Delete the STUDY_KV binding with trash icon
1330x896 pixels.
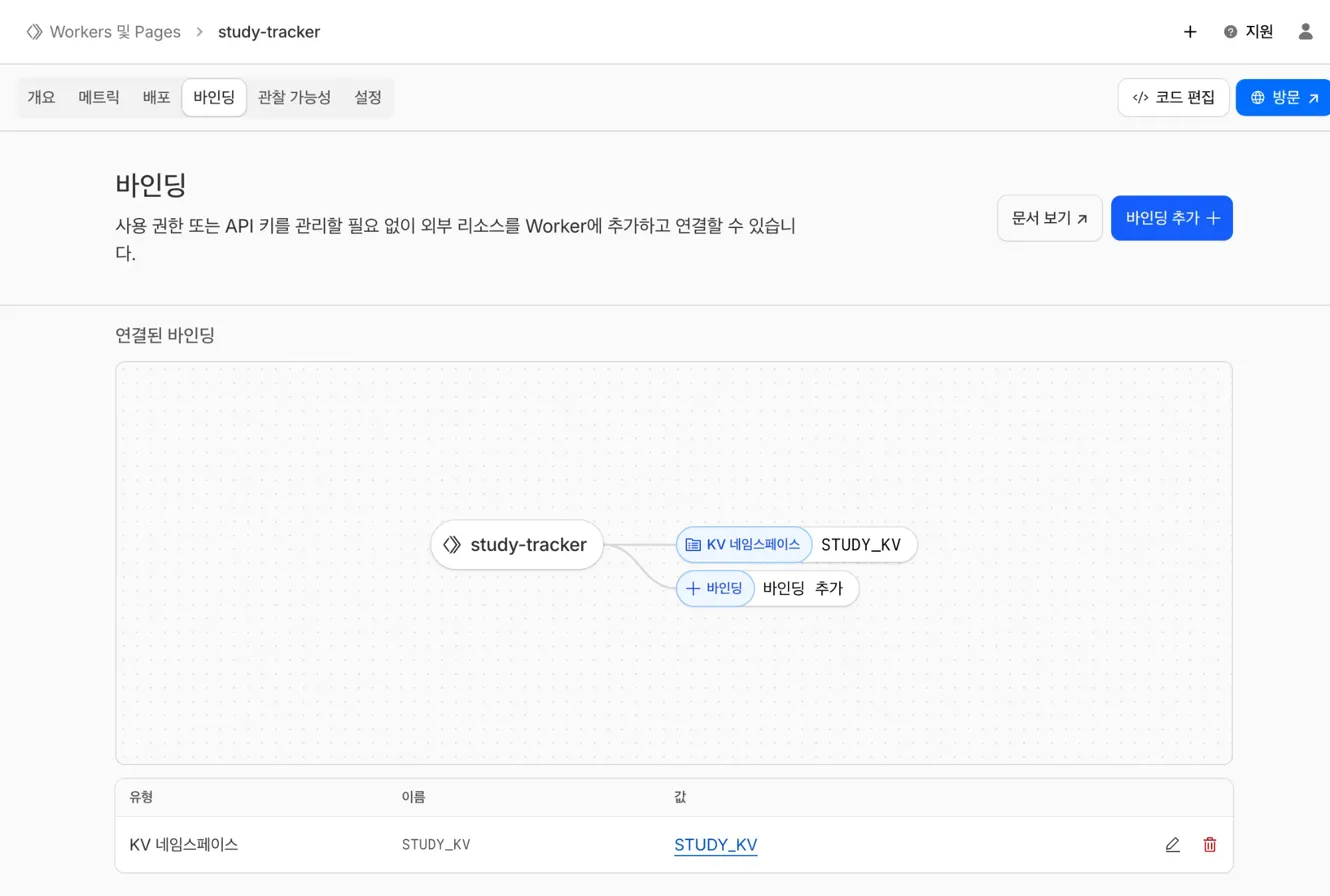(x=1210, y=845)
